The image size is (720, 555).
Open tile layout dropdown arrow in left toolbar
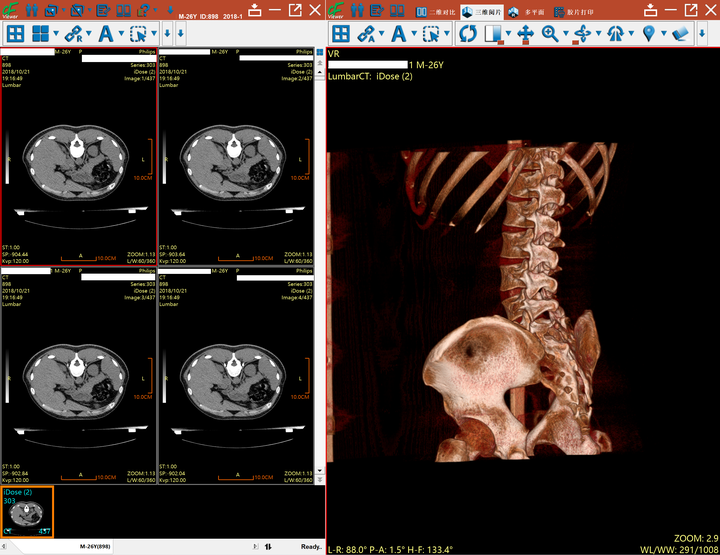point(56,33)
